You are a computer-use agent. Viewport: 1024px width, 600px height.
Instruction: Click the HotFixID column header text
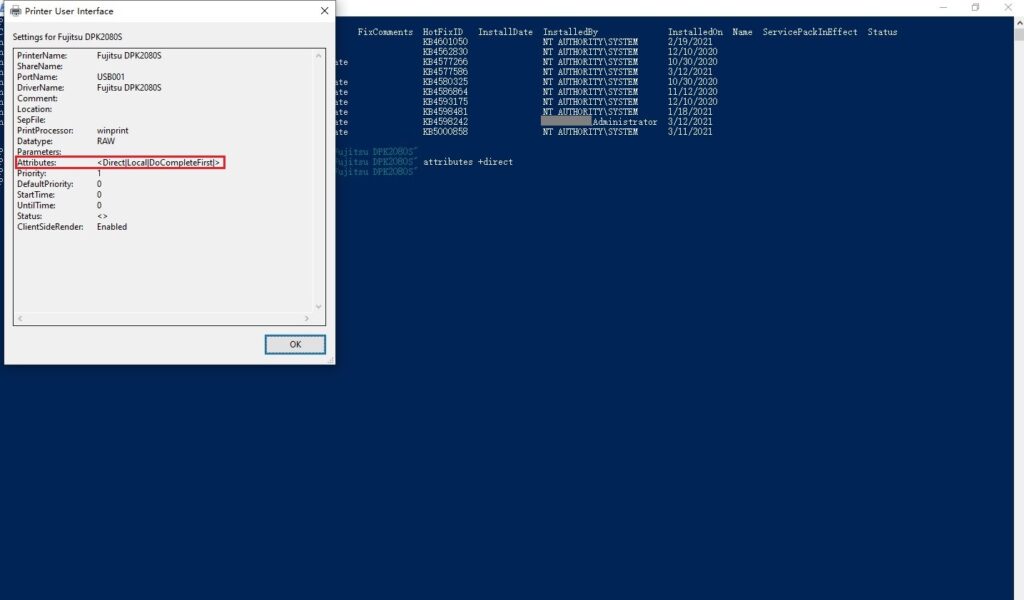click(442, 32)
